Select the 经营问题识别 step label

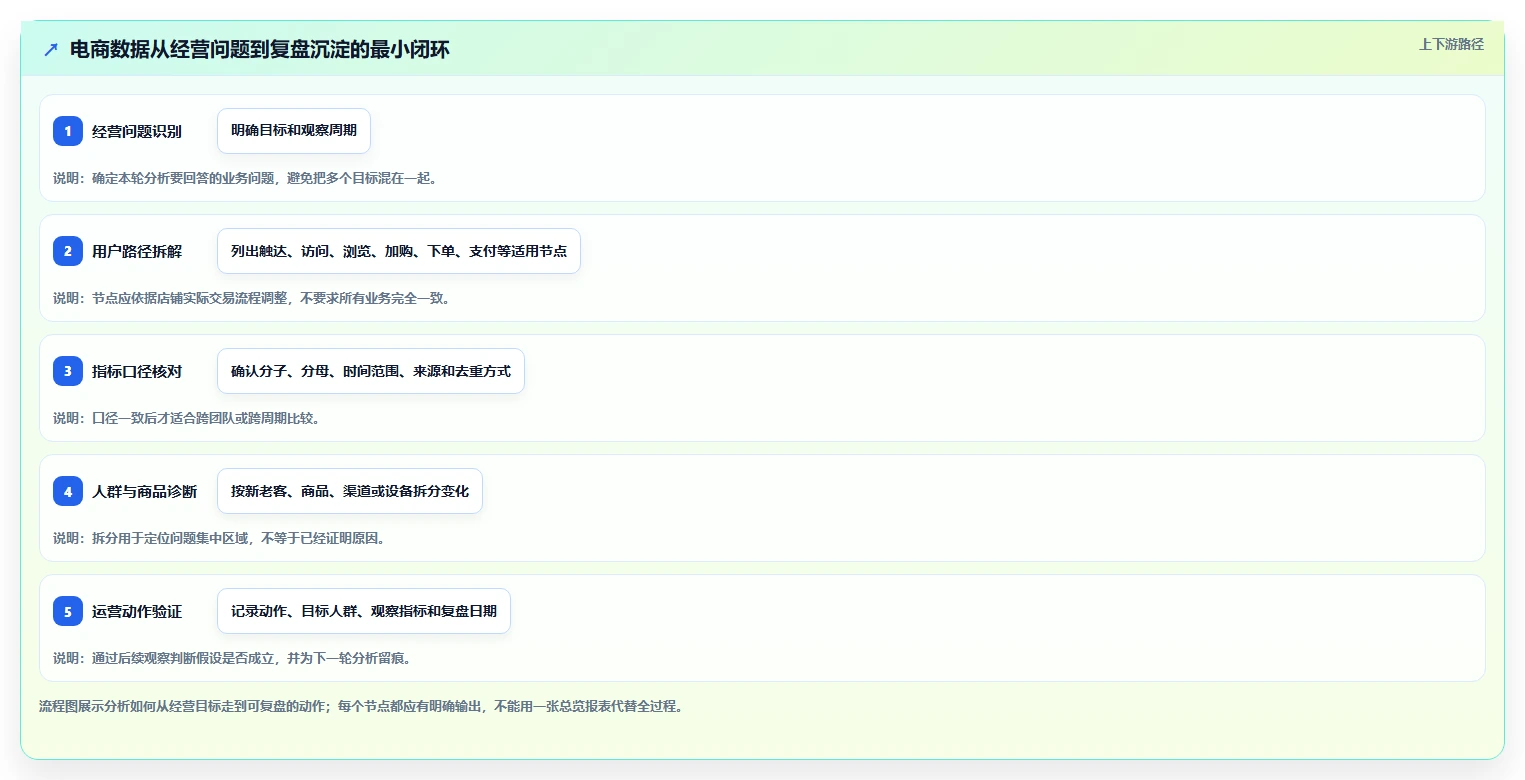click(137, 131)
